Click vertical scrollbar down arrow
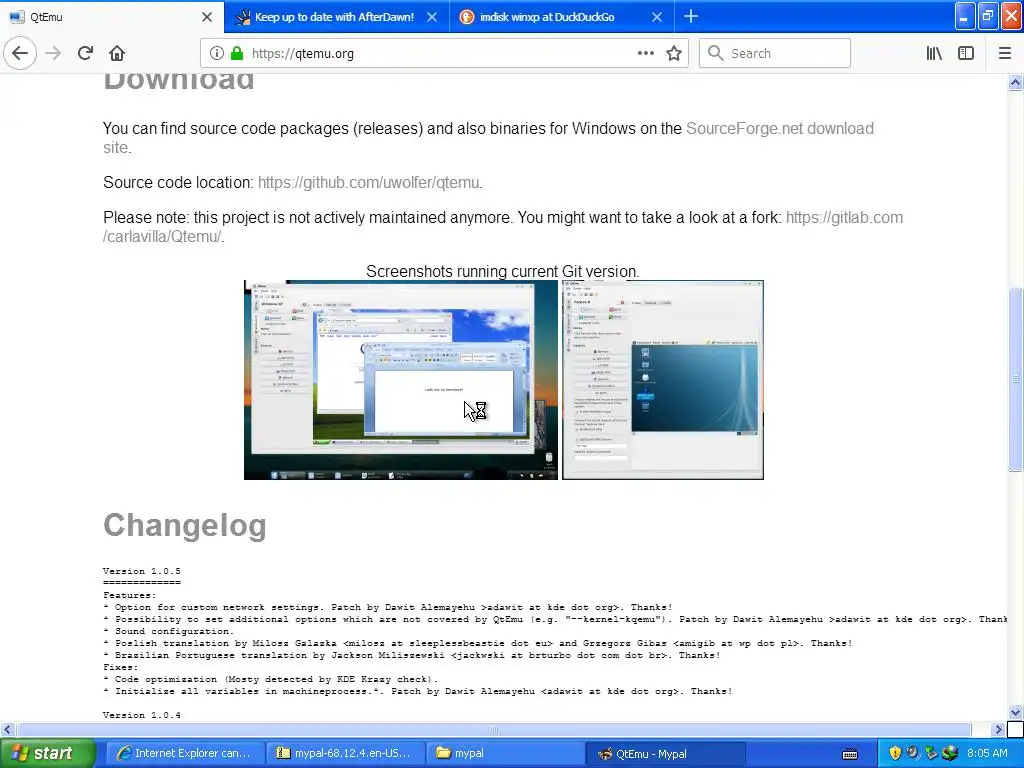This screenshot has width=1024, height=768. point(1015,712)
